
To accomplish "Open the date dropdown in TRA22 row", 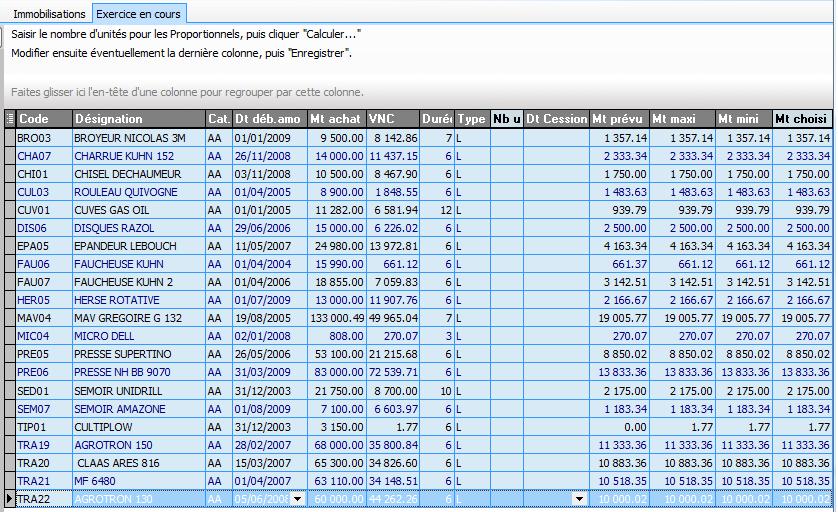I will click(x=298, y=499).
